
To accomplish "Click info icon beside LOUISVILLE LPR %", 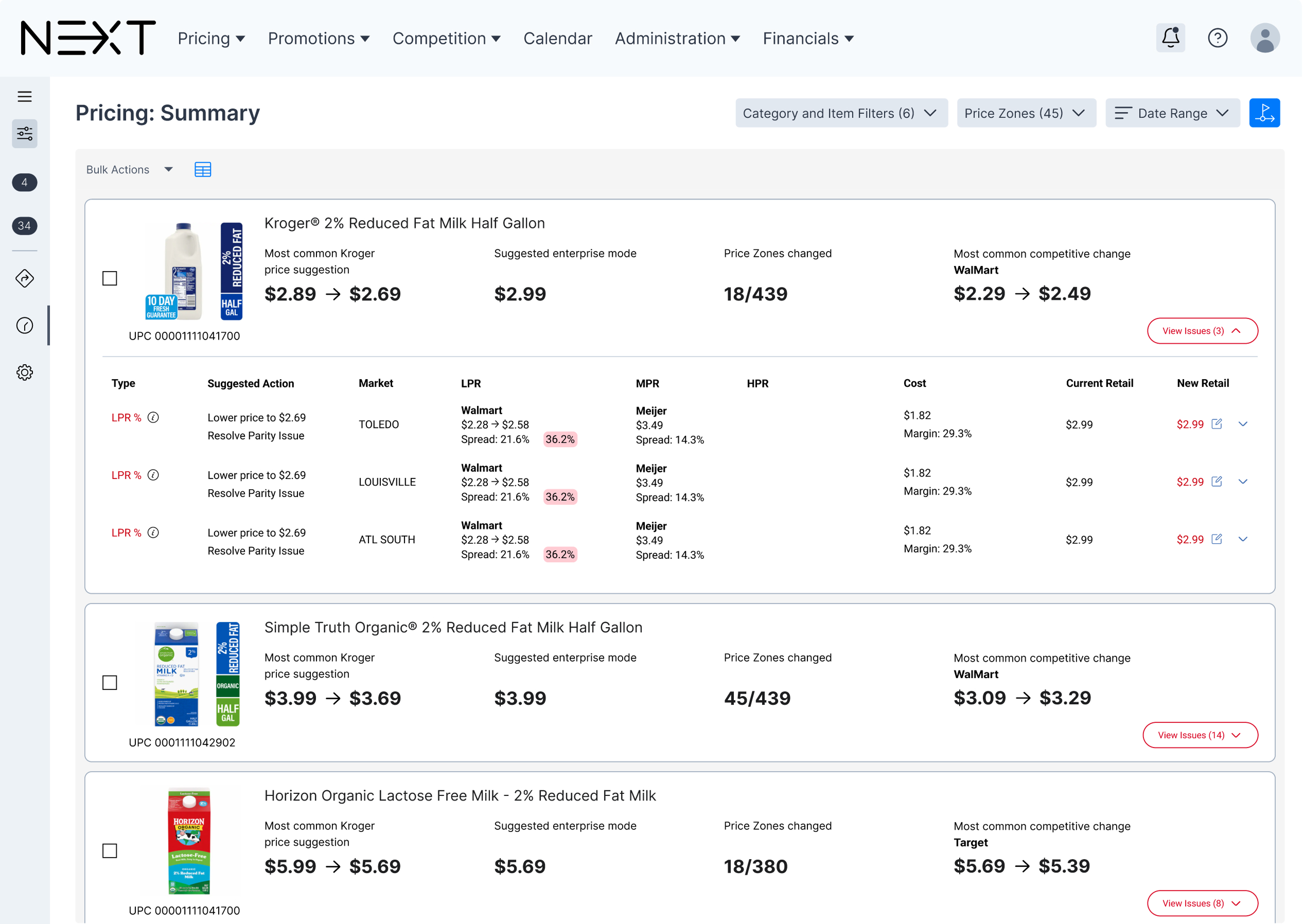I will (x=153, y=476).
